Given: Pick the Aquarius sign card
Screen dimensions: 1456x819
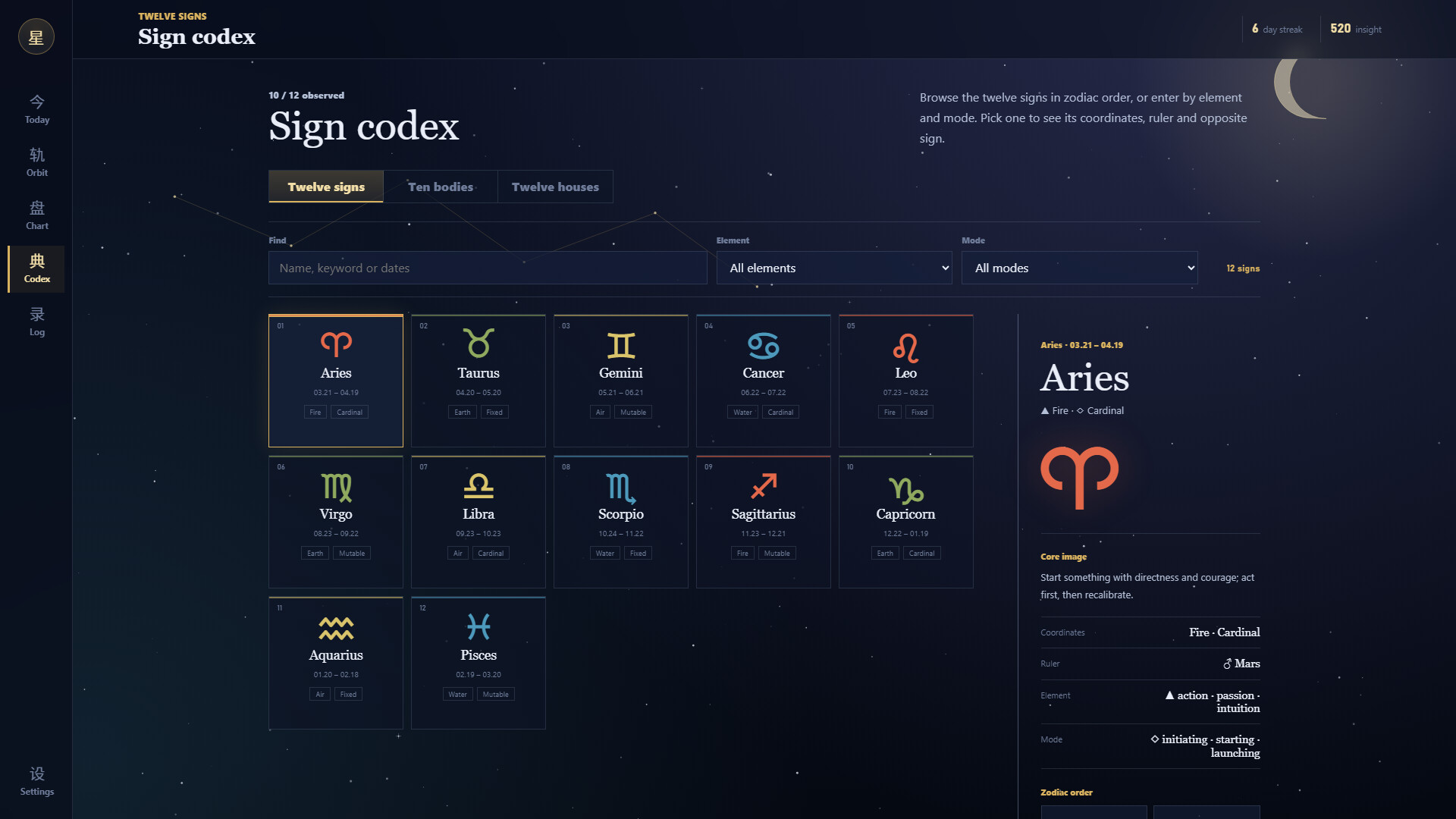Looking at the screenshot, I should [x=336, y=663].
